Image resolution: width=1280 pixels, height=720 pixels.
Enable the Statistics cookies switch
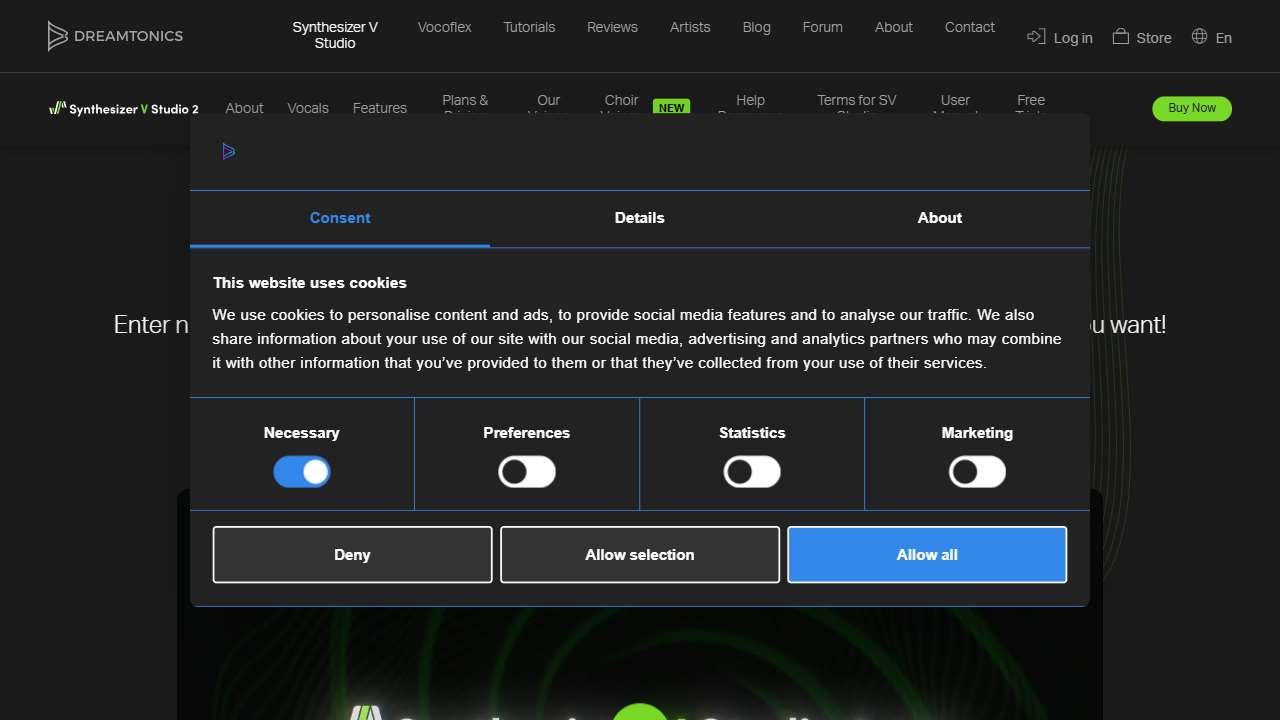pos(752,472)
